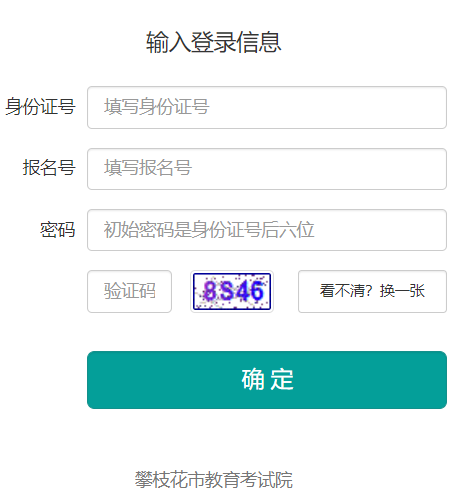Click the 密码 field label

58,230
